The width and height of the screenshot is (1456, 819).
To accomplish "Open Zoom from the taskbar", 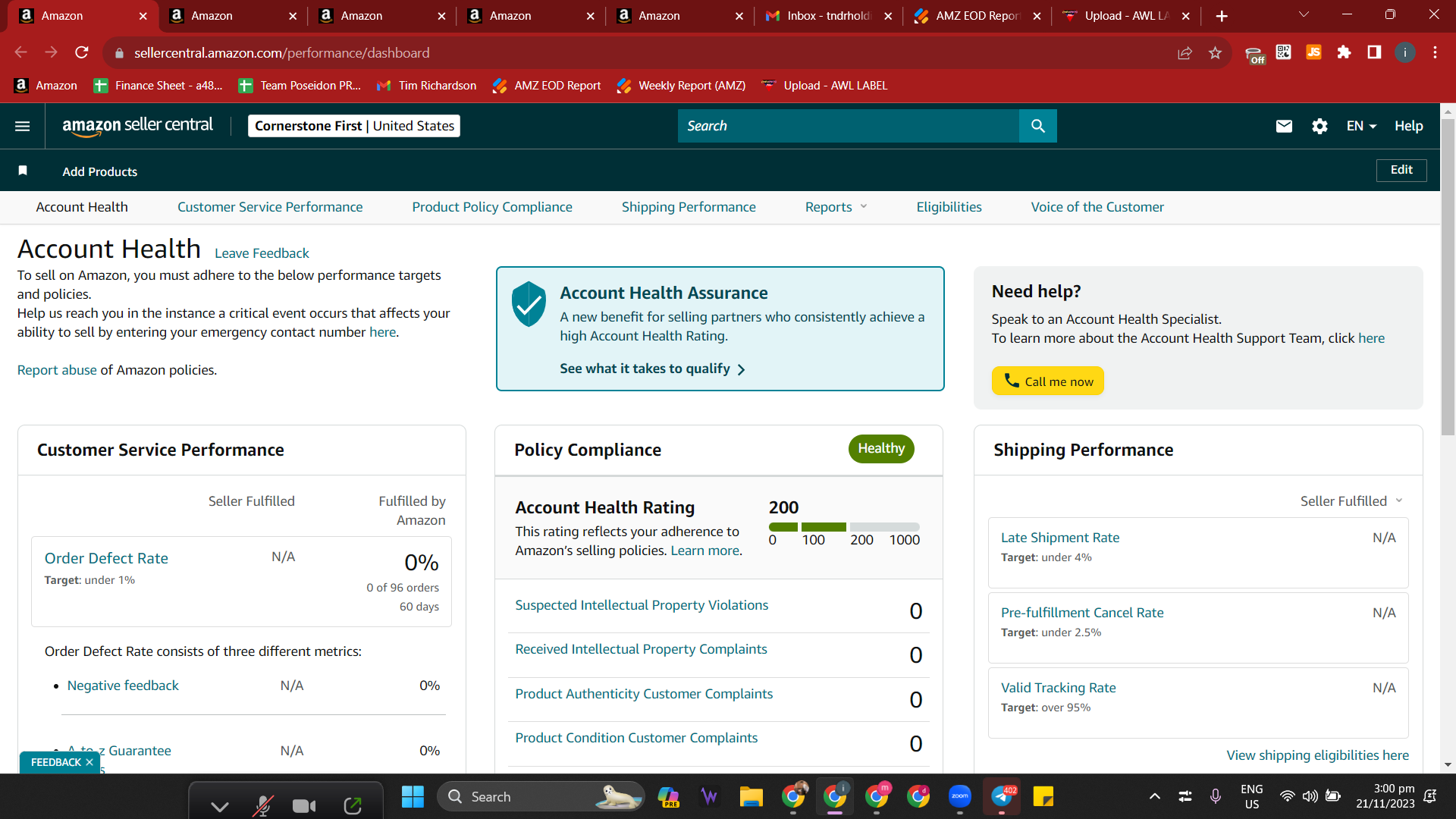I will click(x=960, y=796).
